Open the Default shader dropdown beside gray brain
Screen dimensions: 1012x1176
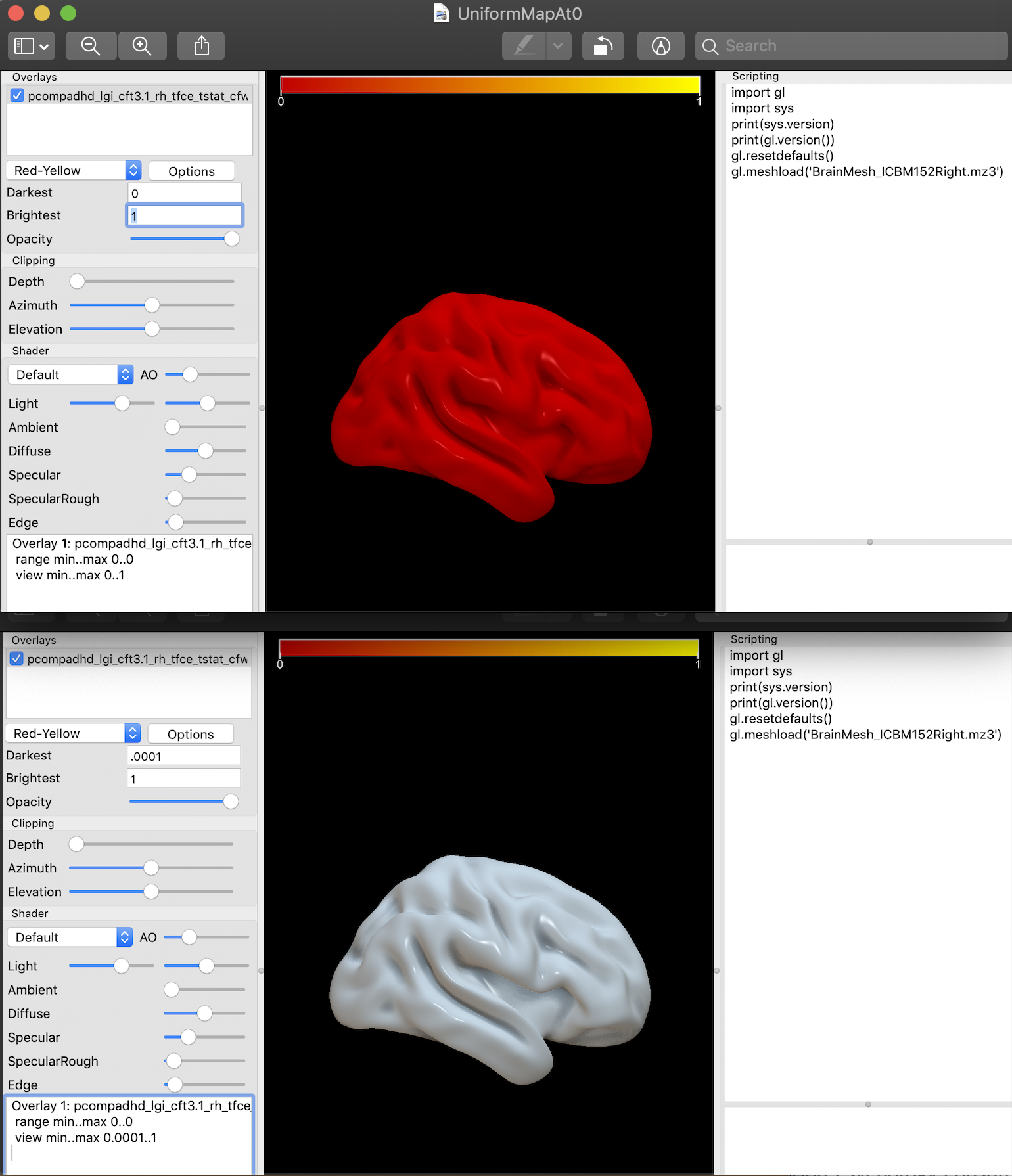[70, 938]
